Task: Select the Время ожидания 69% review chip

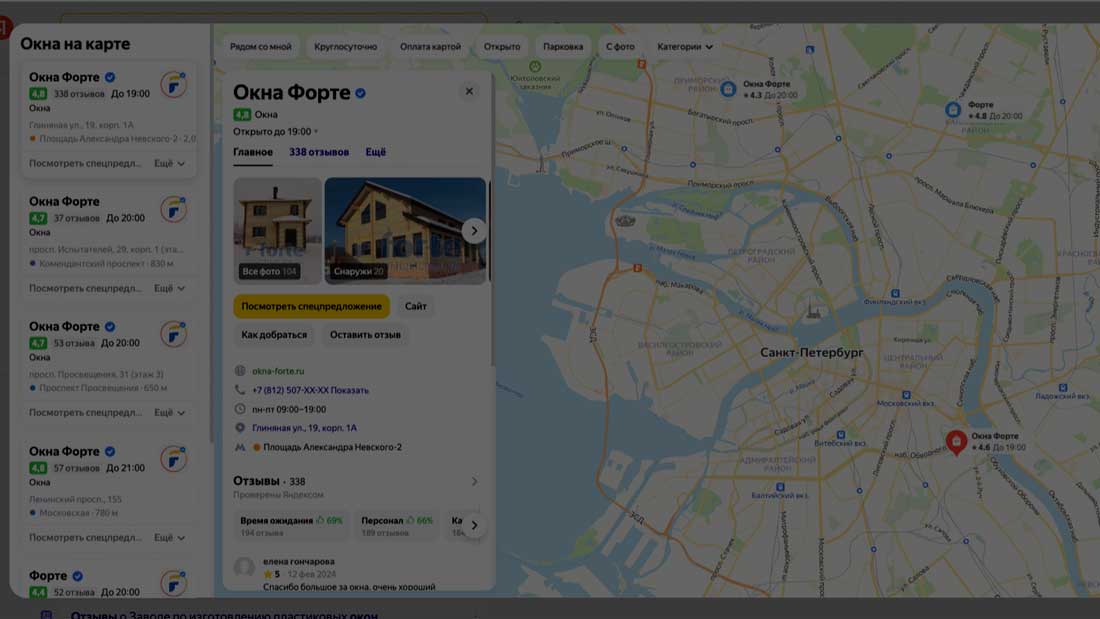Action: tap(291, 526)
